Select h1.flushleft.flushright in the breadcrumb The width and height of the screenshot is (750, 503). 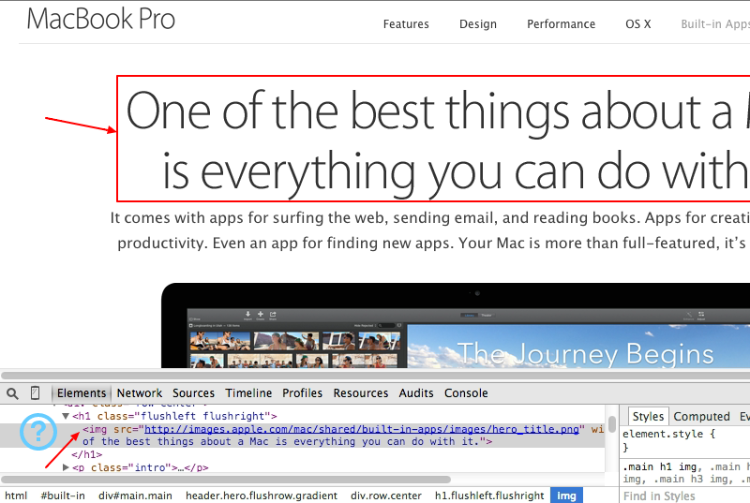489,495
